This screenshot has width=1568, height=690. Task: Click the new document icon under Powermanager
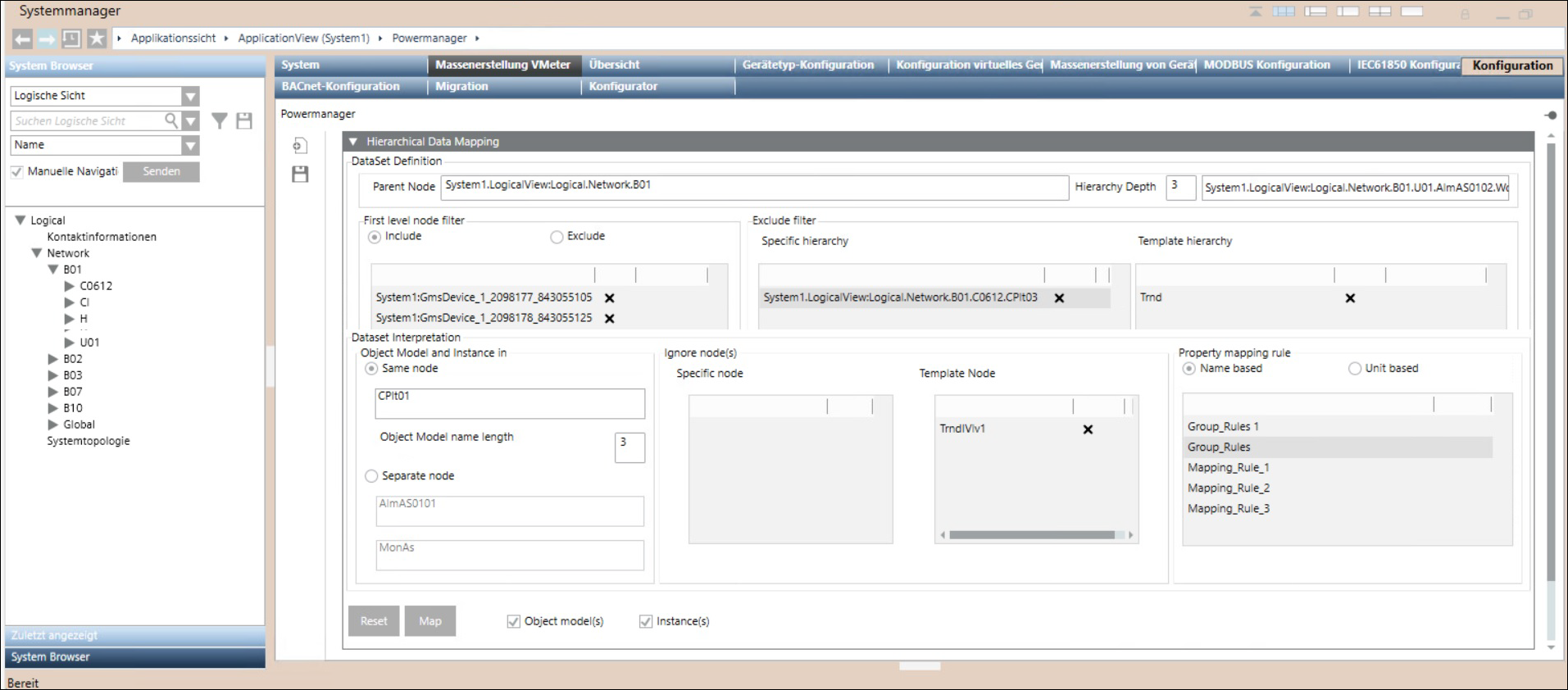point(300,146)
